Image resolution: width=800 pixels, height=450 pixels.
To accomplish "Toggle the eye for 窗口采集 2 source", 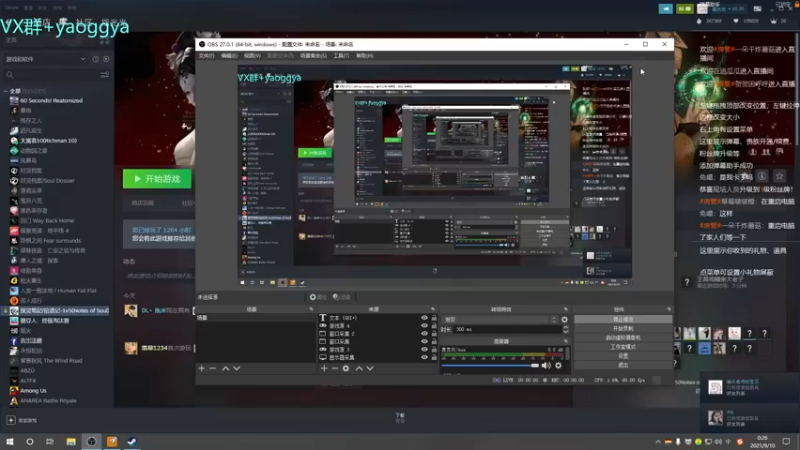I will (x=424, y=334).
